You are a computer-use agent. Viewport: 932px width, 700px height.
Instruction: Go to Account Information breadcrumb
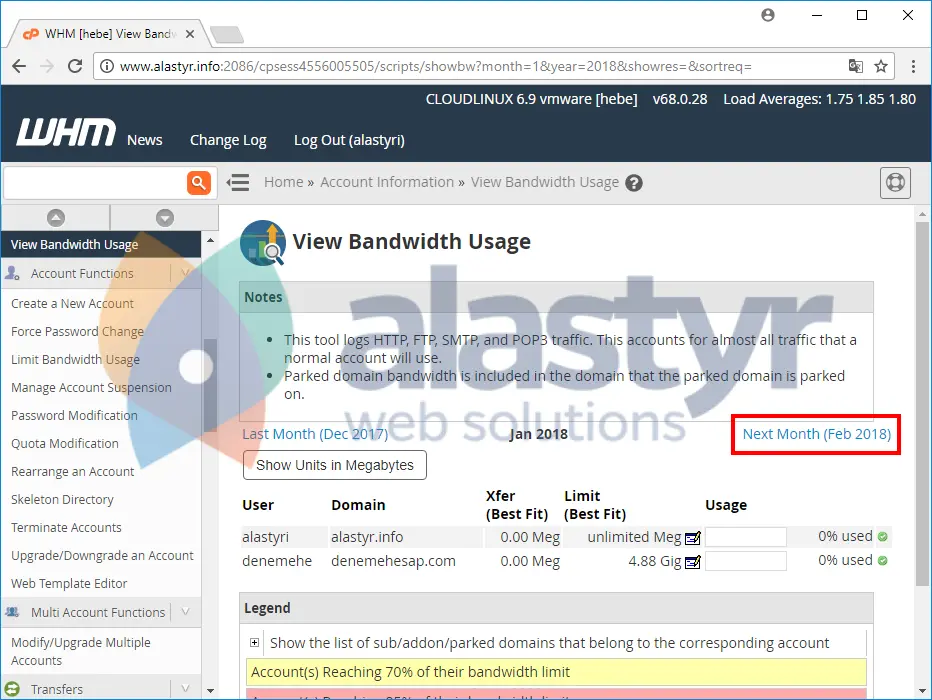[387, 182]
